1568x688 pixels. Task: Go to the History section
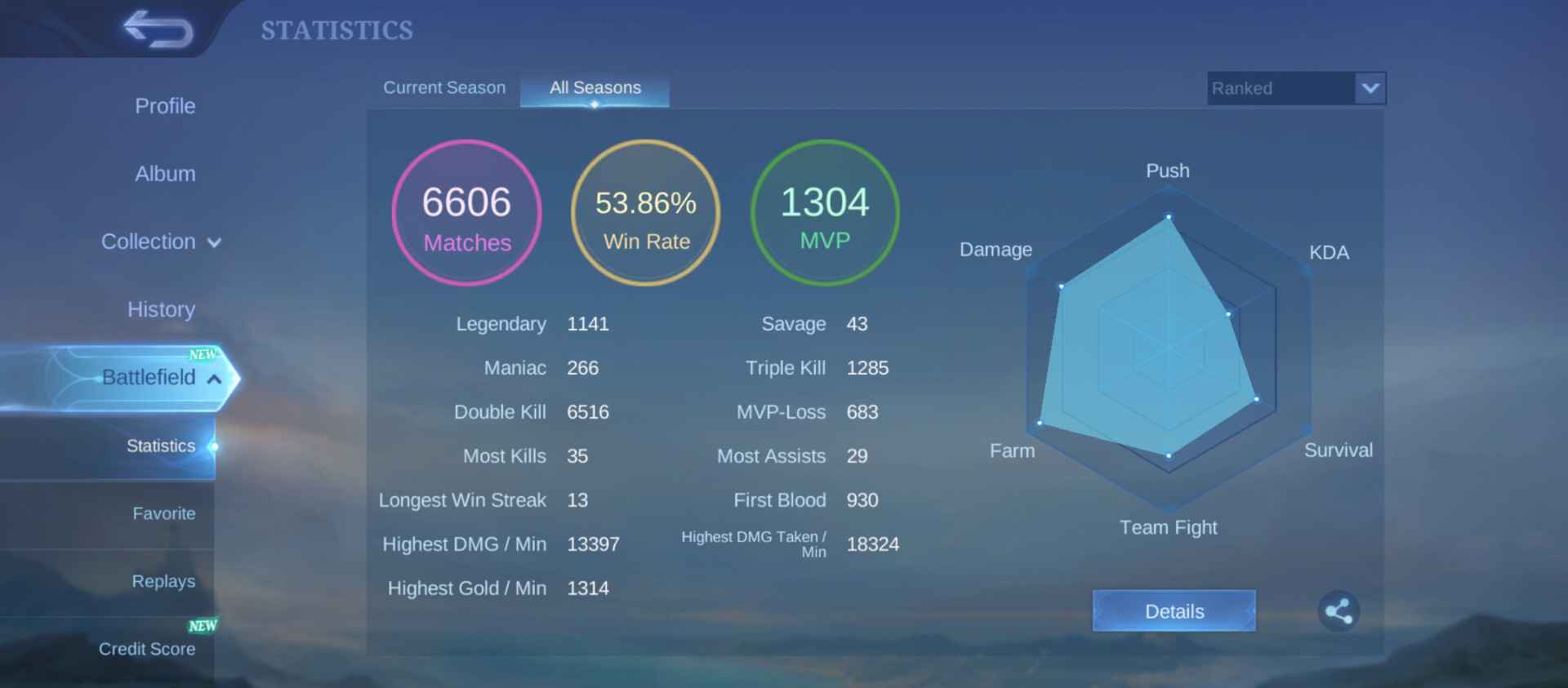(162, 309)
